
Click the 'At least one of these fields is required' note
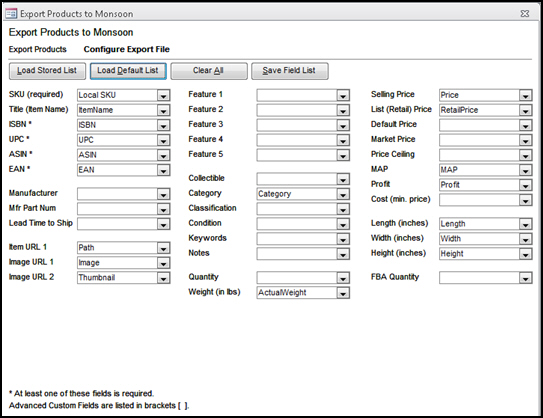coord(81,394)
